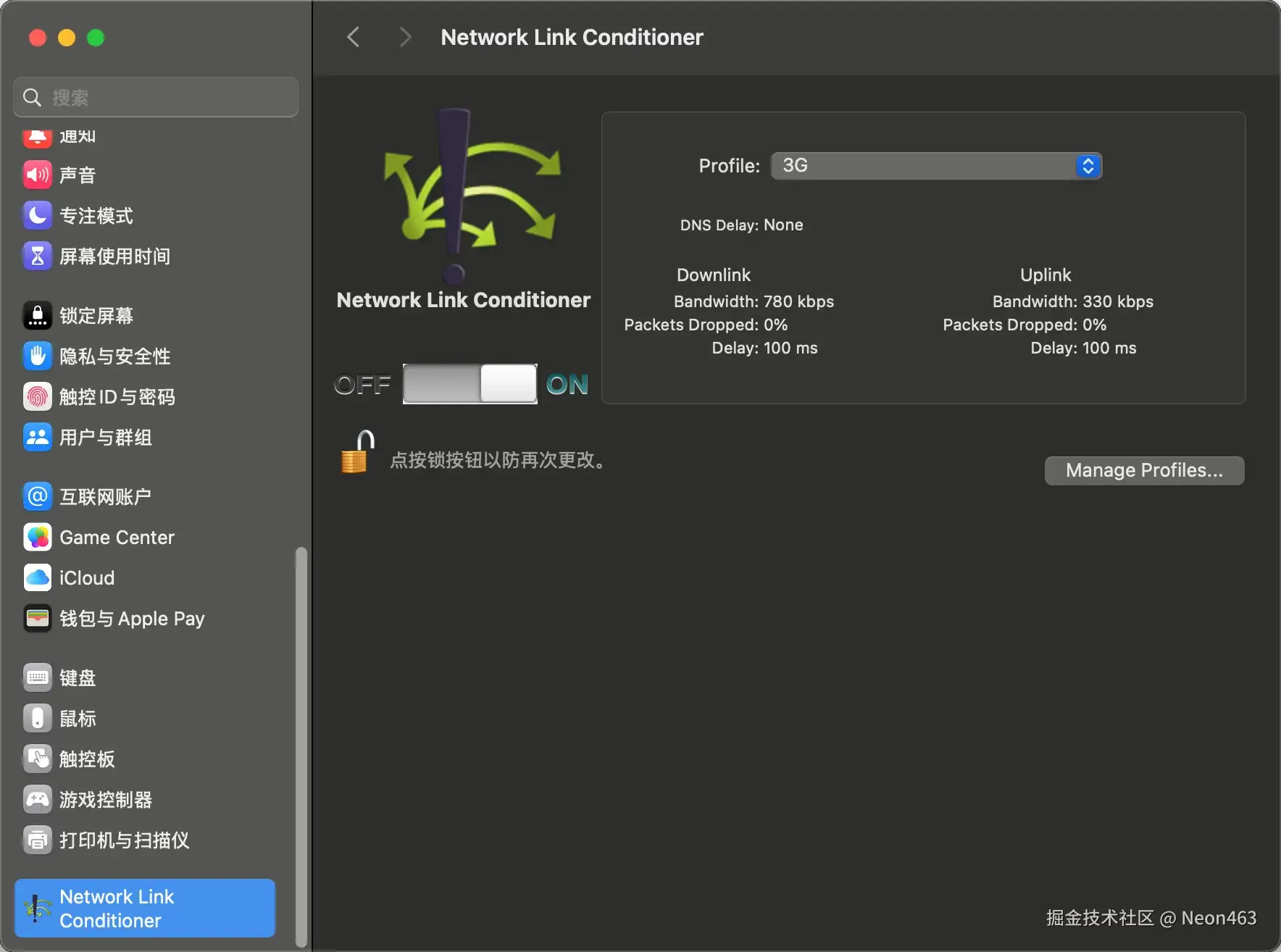This screenshot has width=1281, height=952.
Task: Click the search (搜索) input field
Action: (x=156, y=97)
